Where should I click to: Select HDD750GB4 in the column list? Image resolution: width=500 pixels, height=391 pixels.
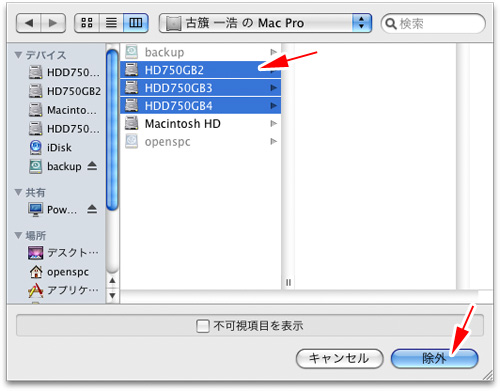(x=201, y=106)
